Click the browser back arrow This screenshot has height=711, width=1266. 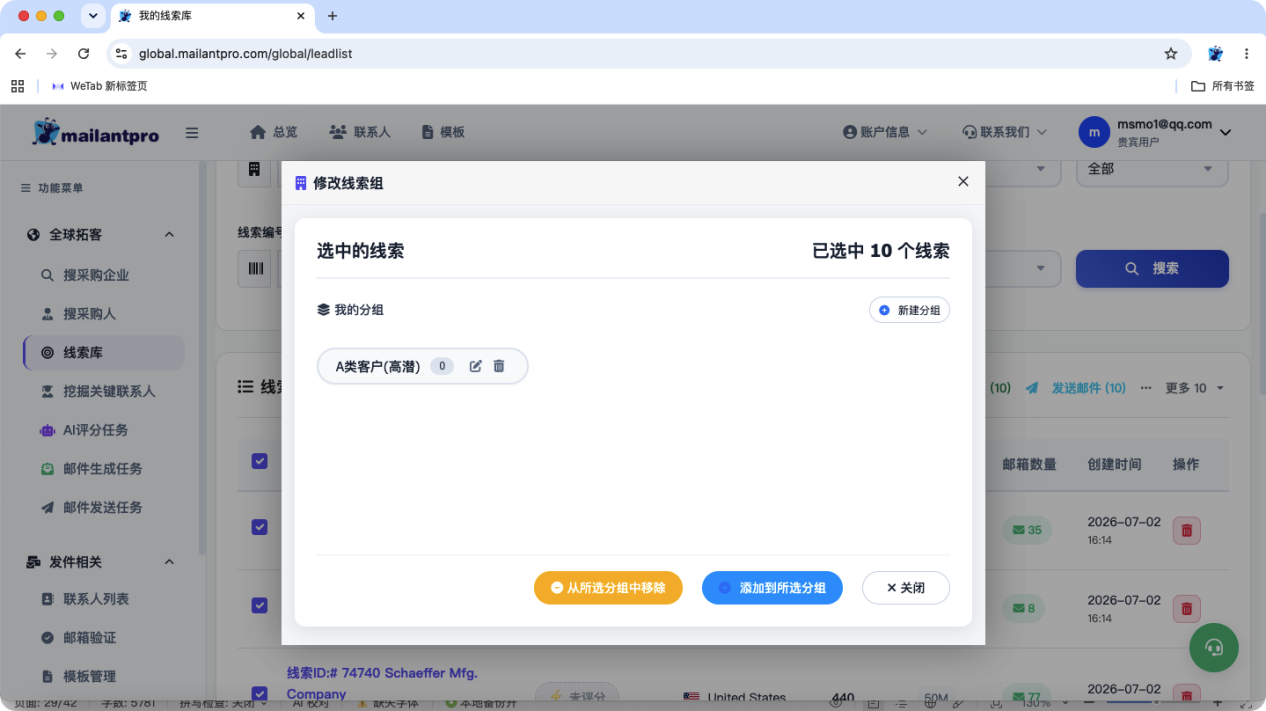click(21, 54)
